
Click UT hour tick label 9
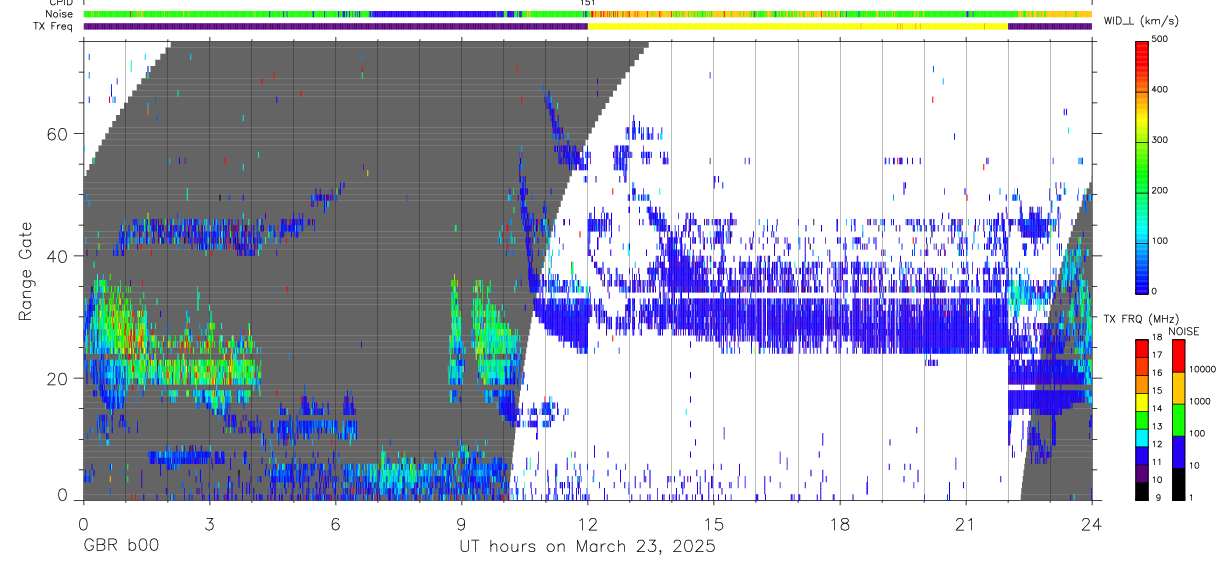[461, 523]
